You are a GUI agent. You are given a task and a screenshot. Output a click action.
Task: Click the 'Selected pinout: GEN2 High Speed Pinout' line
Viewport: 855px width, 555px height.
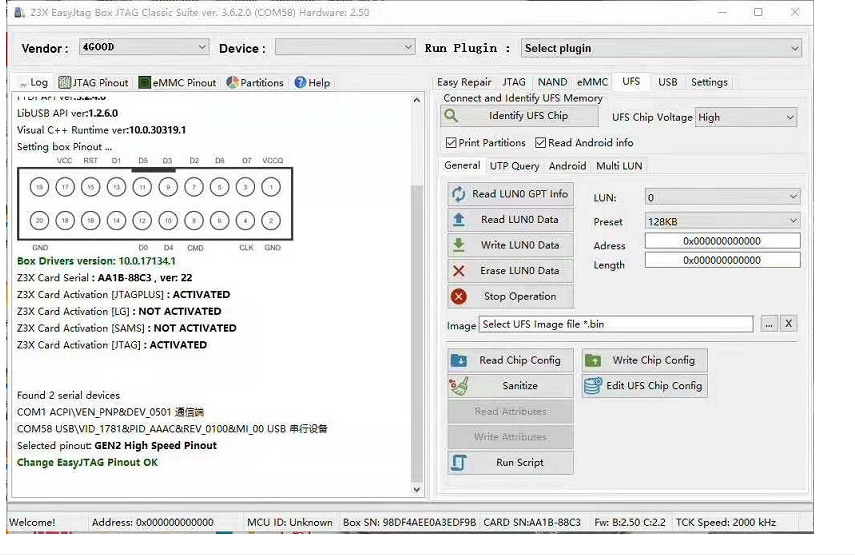pos(117,445)
